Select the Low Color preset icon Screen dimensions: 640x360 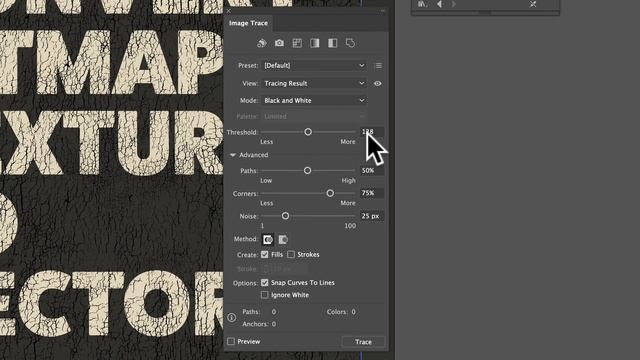297,43
